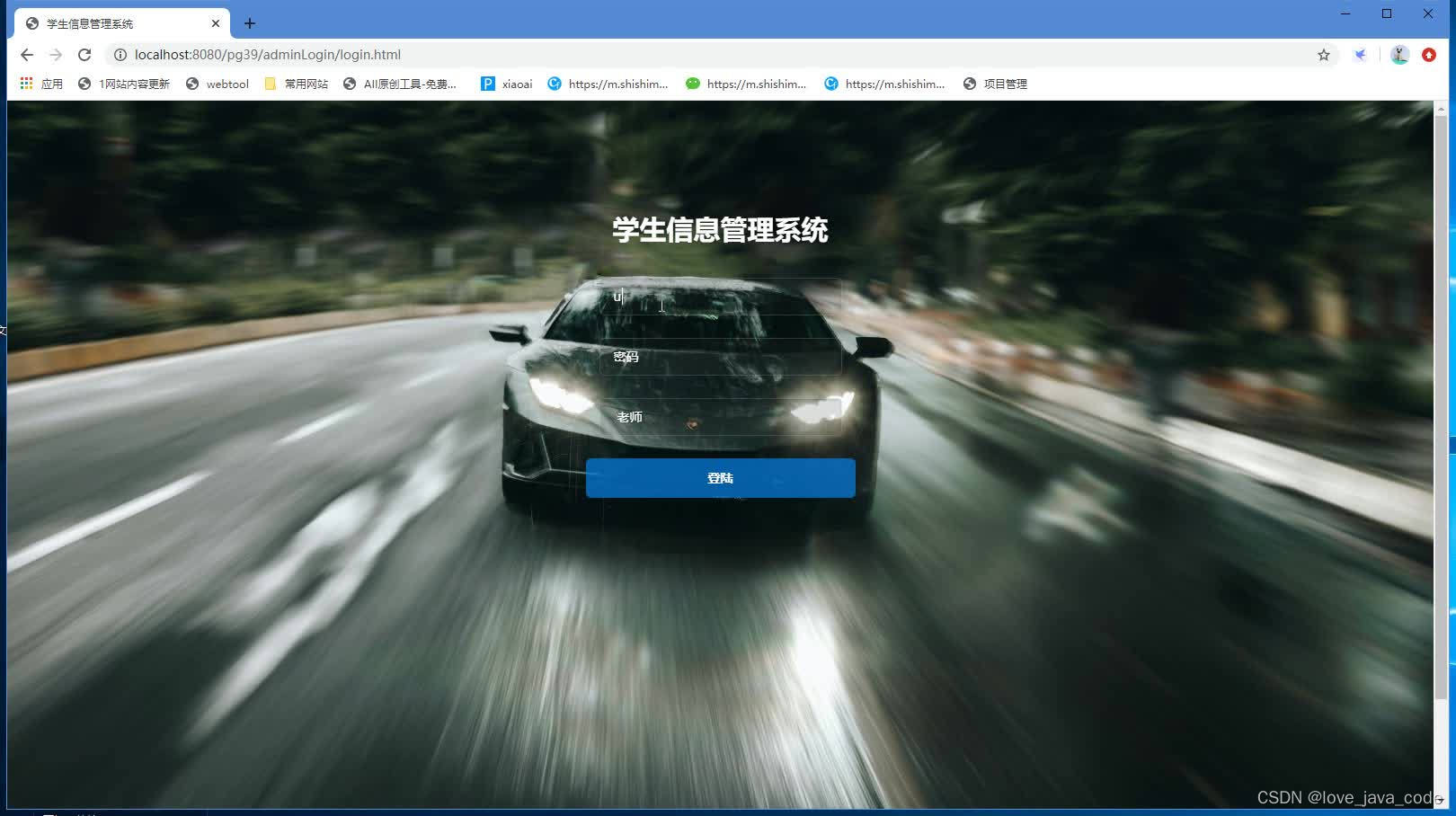This screenshot has height=816, width=1456.
Task: Maximize the browser window
Action: tap(1387, 13)
